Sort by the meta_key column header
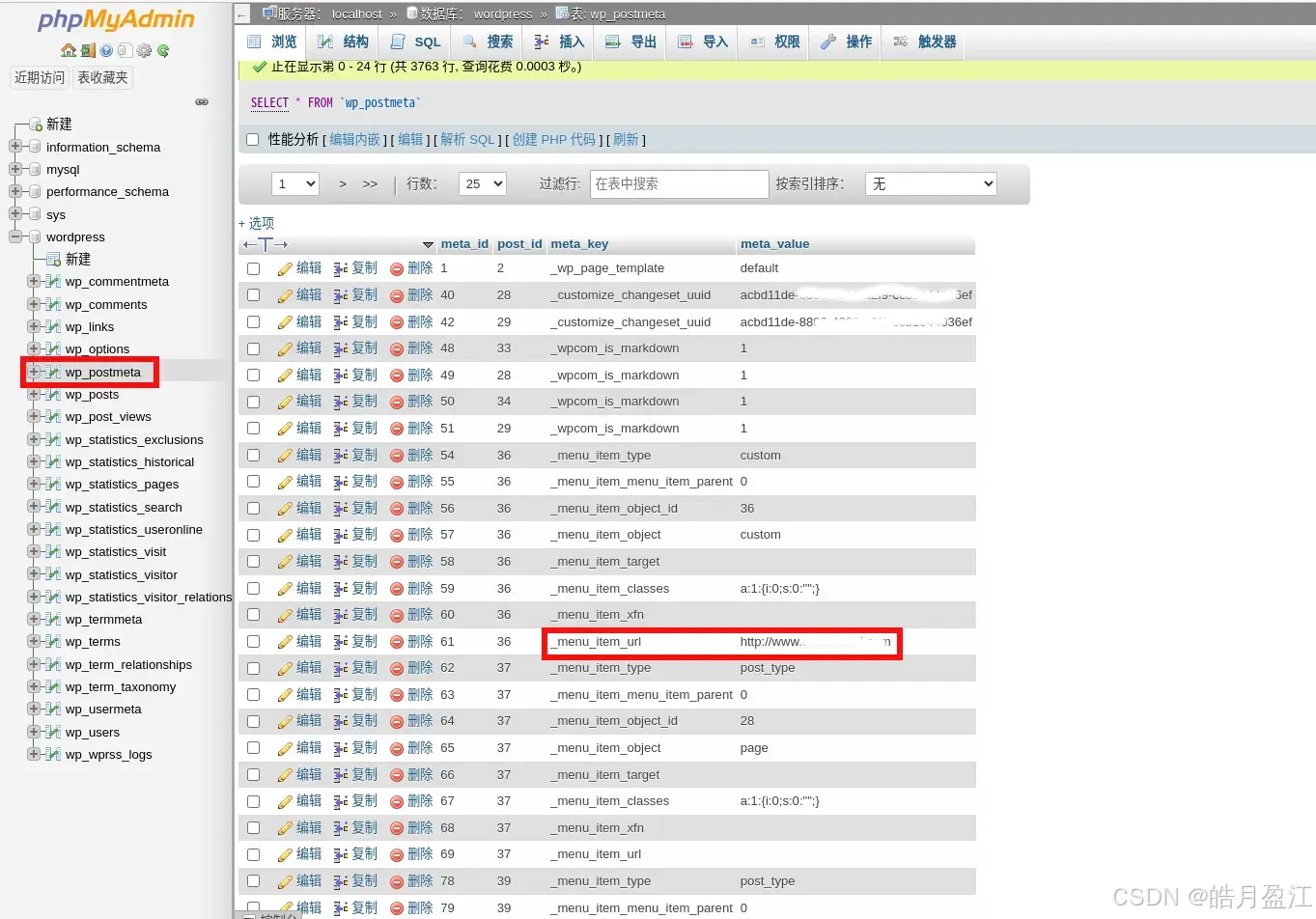This screenshot has height=919, width=1316. click(x=579, y=244)
